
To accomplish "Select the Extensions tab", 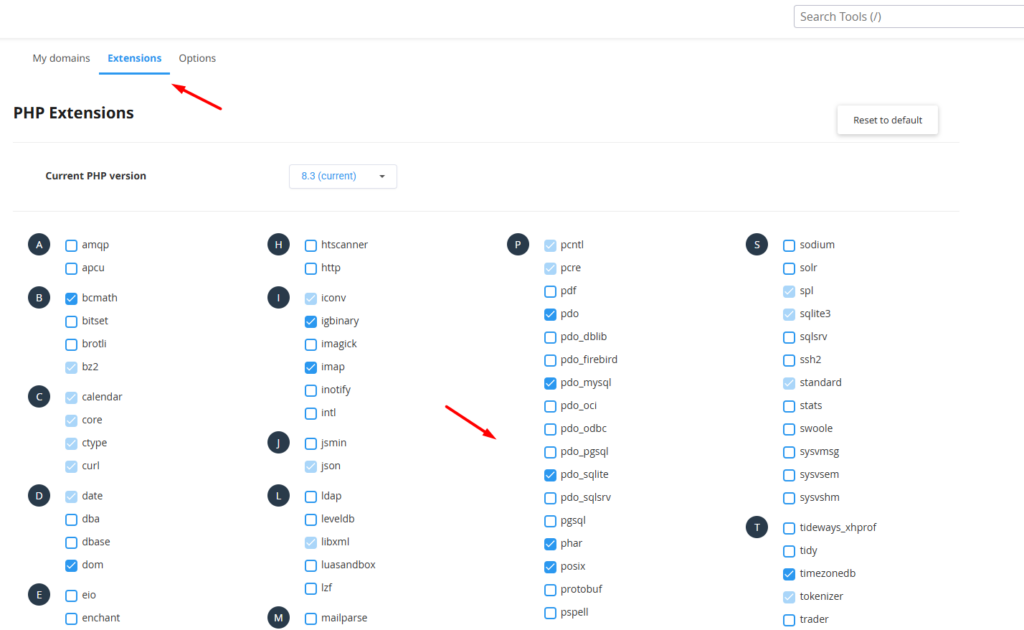I will [x=134, y=58].
